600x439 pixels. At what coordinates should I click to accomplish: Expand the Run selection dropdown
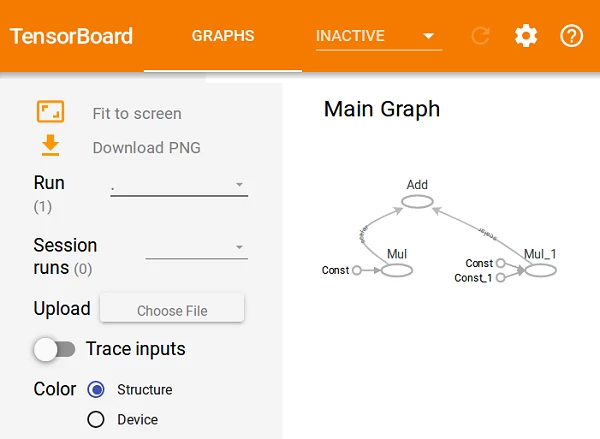coord(179,185)
